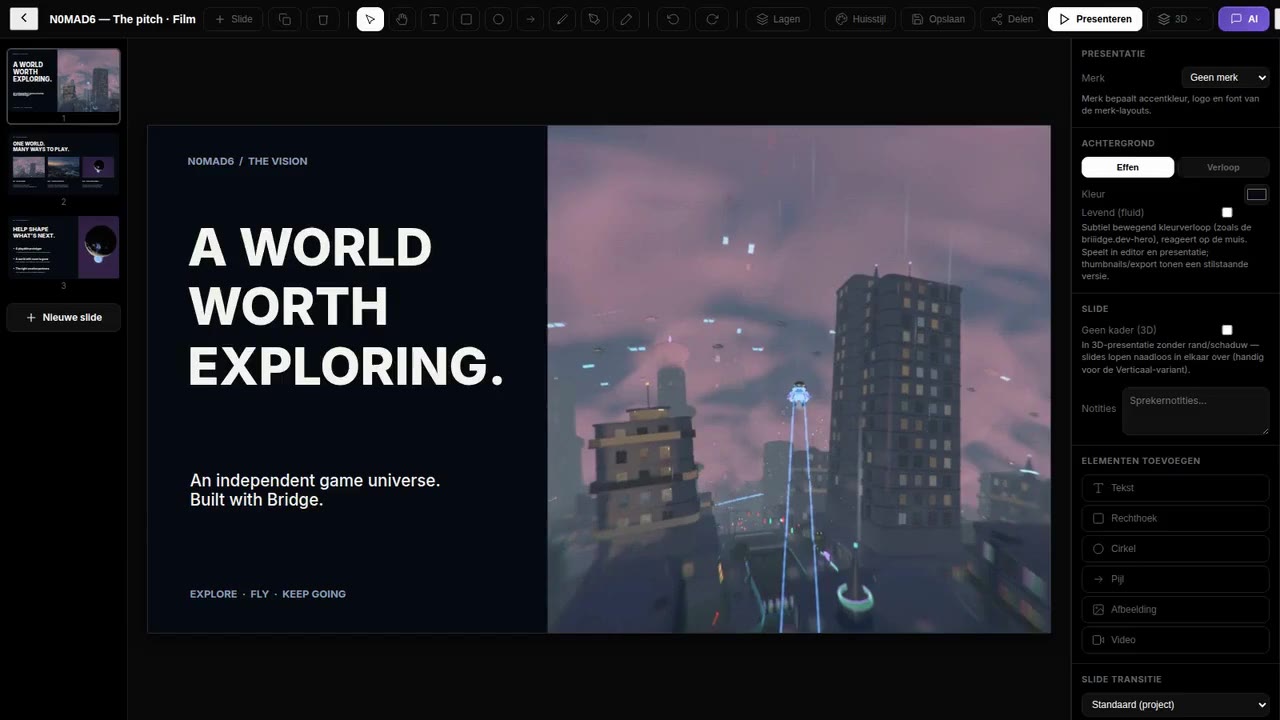1280x720 pixels.
Task: Select the hand pan tool
Action: 402,19
